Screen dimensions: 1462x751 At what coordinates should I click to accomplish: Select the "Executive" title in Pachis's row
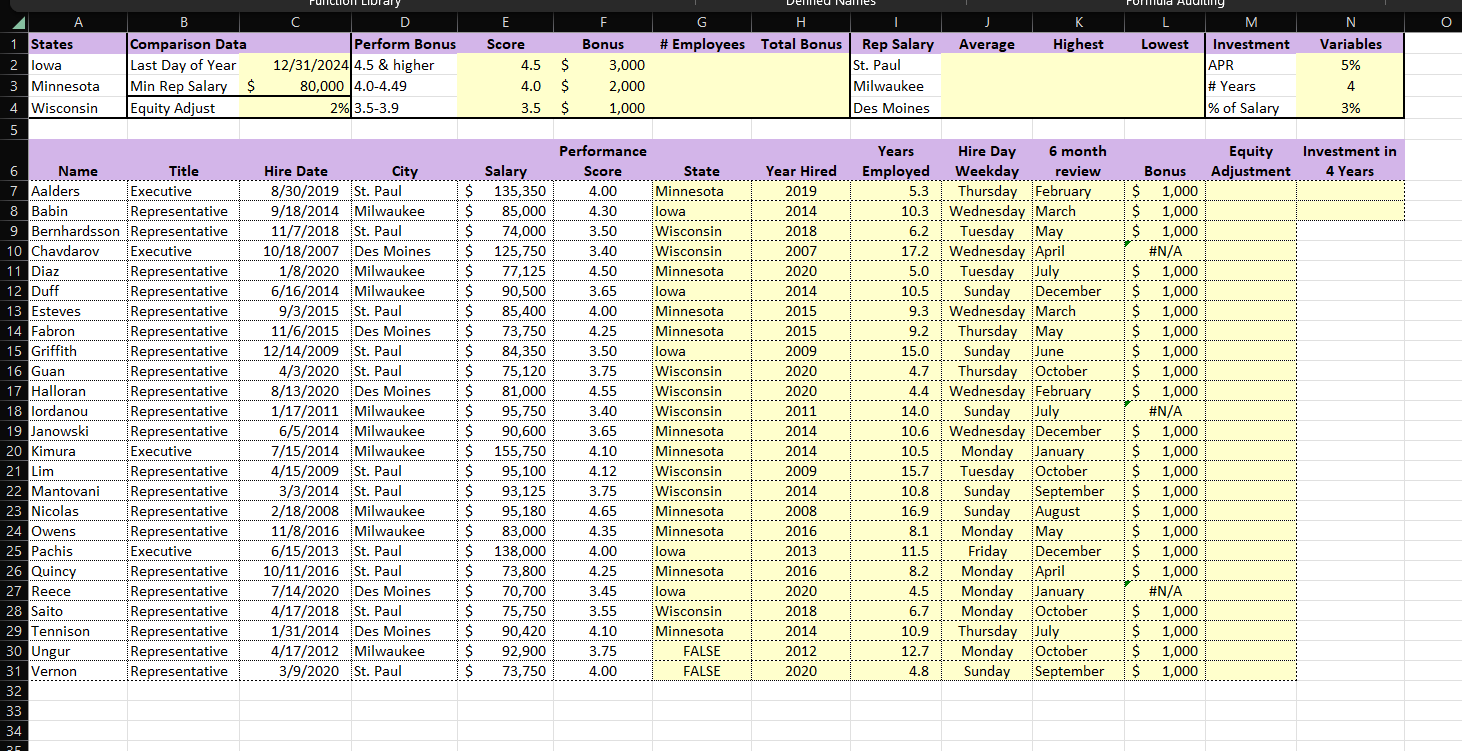(184, 551)
